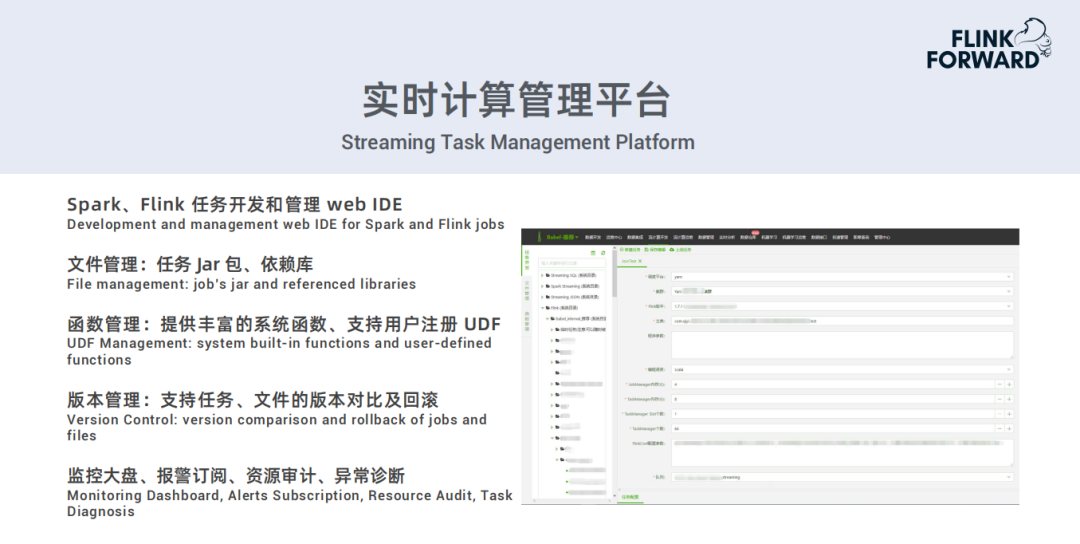Open the 队列 queue dropdown ending in streaming
Image resolution: width=1080 pixels, height=544 pixels.
842,477
